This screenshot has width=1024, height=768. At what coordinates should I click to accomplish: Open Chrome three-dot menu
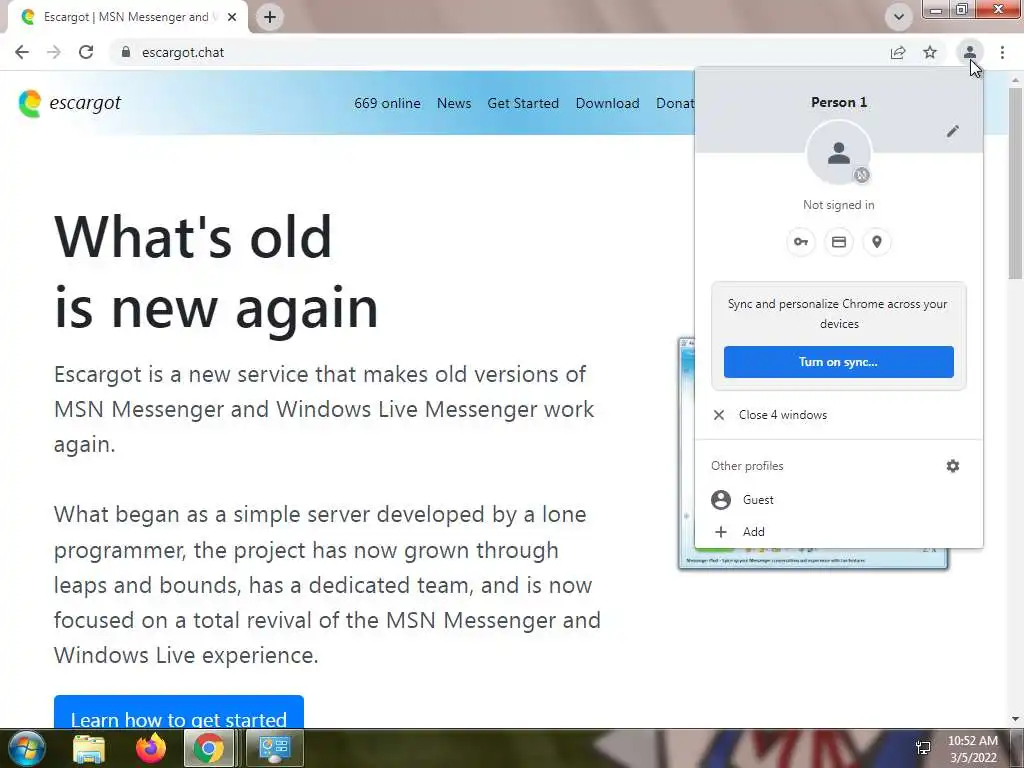coord(1002,52)
